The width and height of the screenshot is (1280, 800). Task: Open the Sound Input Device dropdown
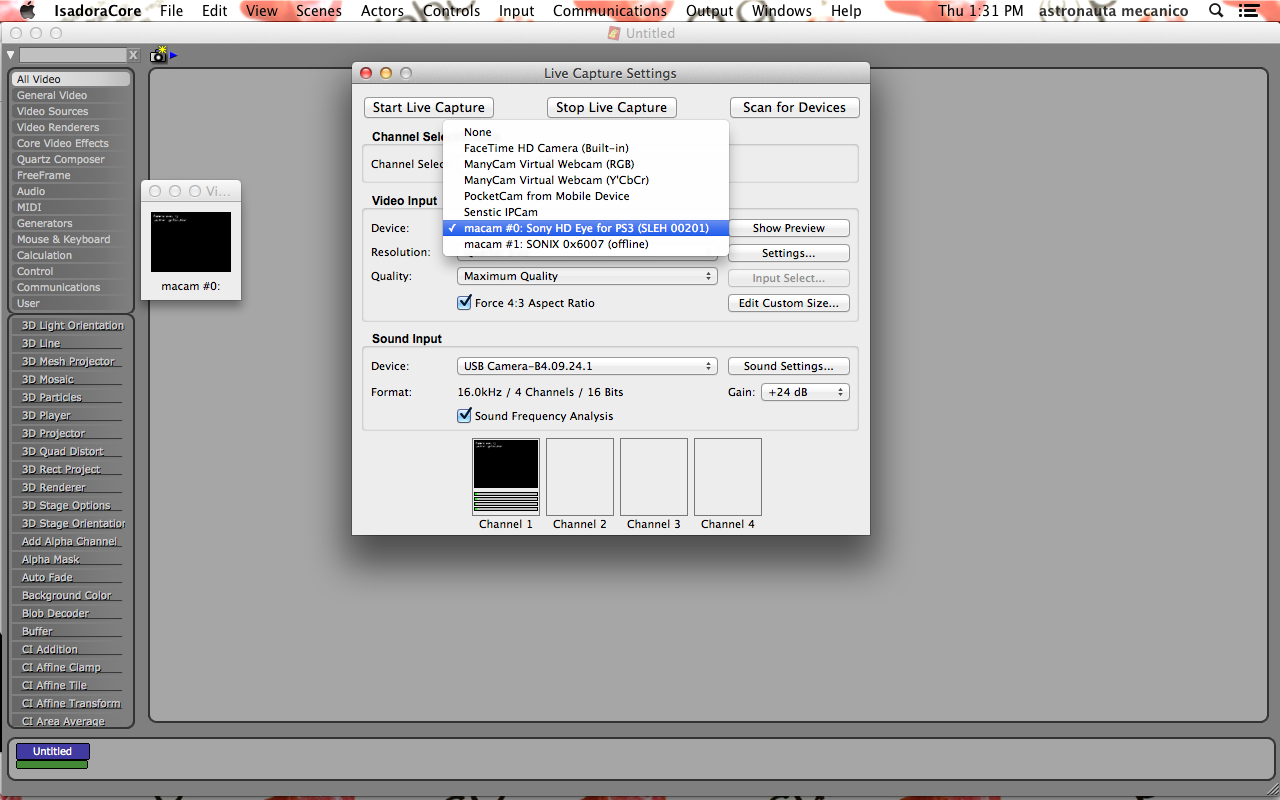(587, 366)
